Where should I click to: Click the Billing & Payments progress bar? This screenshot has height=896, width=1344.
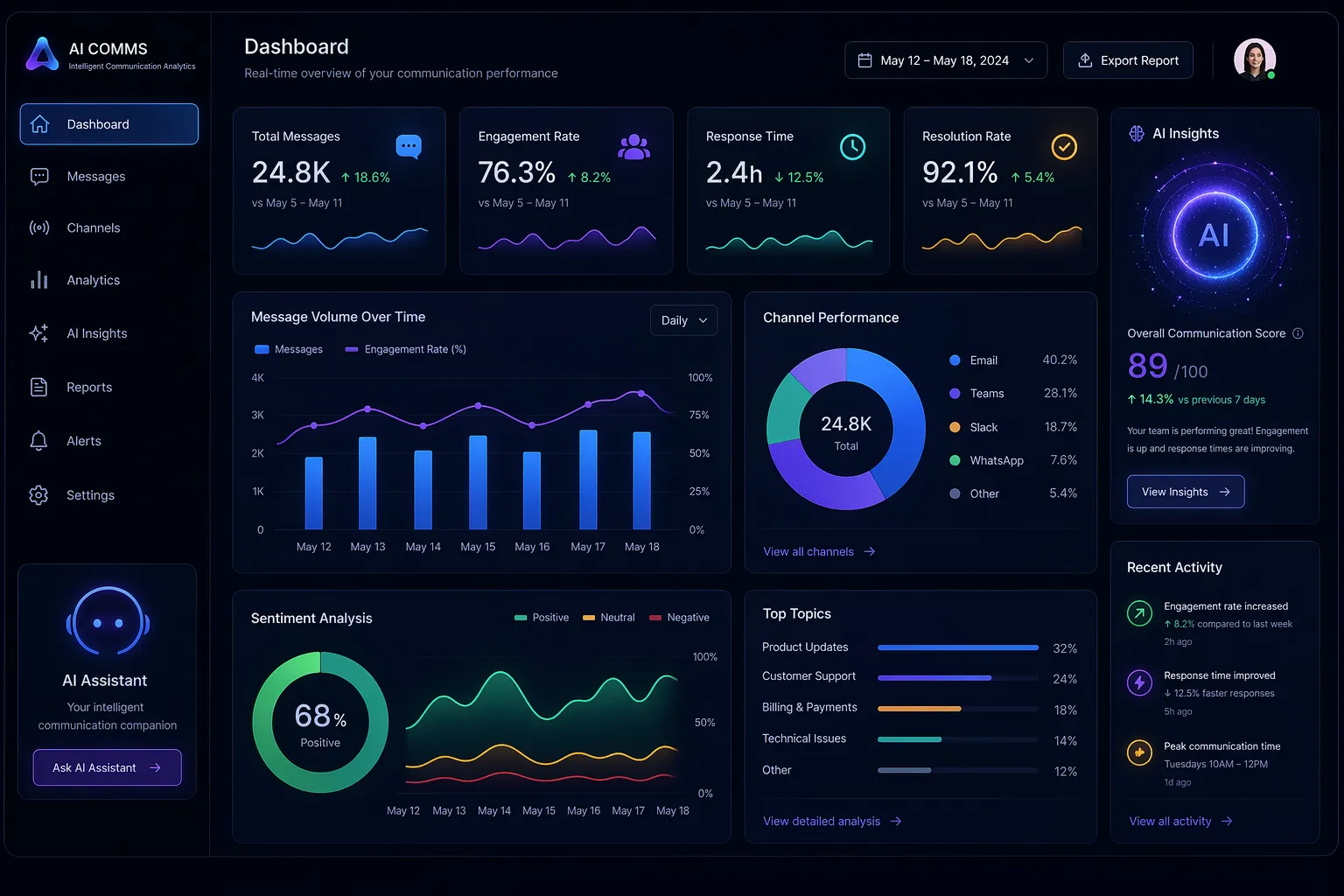pyautogui.click(x=958, y=709)
